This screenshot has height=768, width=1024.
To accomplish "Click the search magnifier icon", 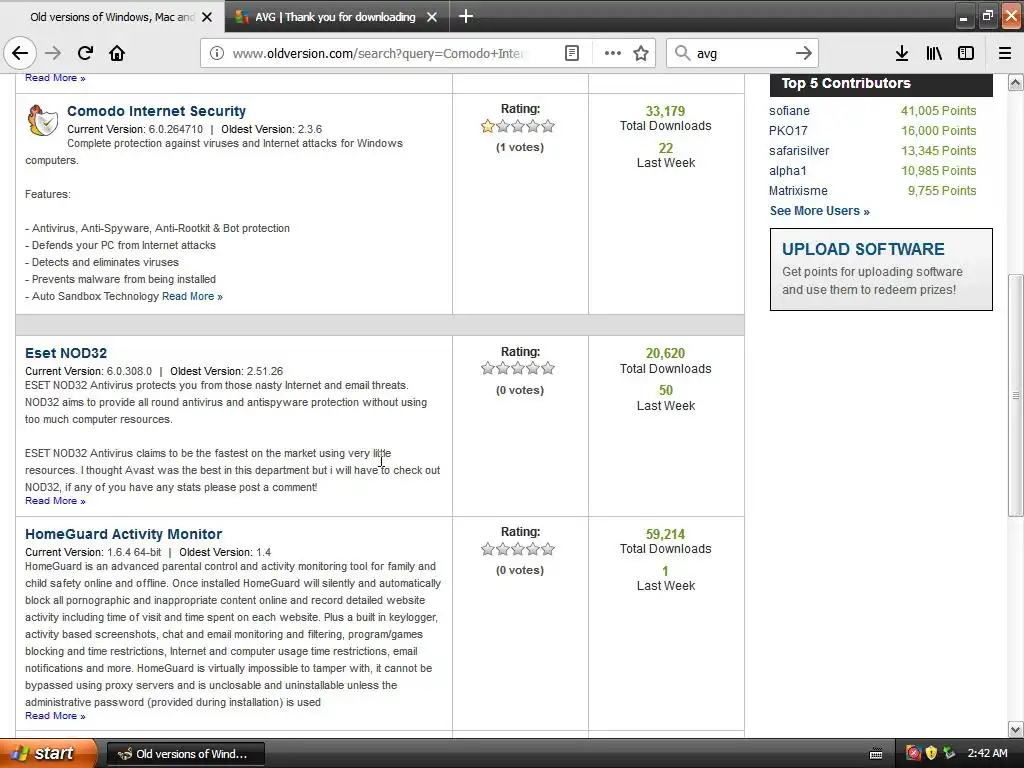I will click(x=682, y=53).
